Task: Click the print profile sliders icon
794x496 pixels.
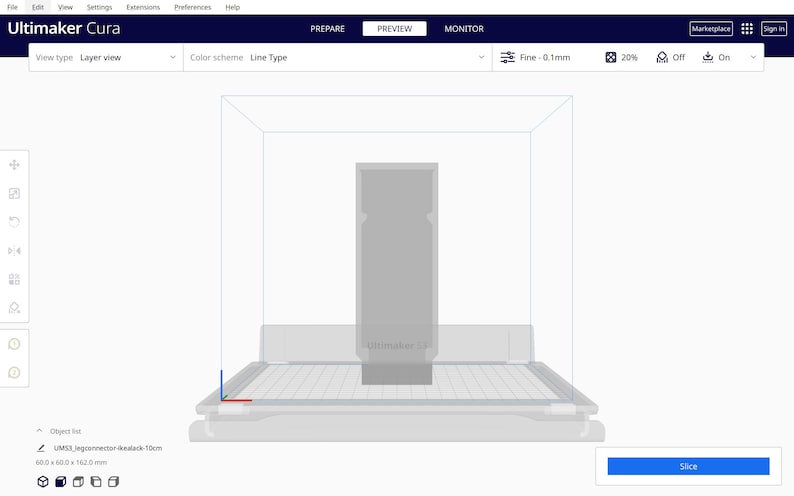Action: pos(507,57)
